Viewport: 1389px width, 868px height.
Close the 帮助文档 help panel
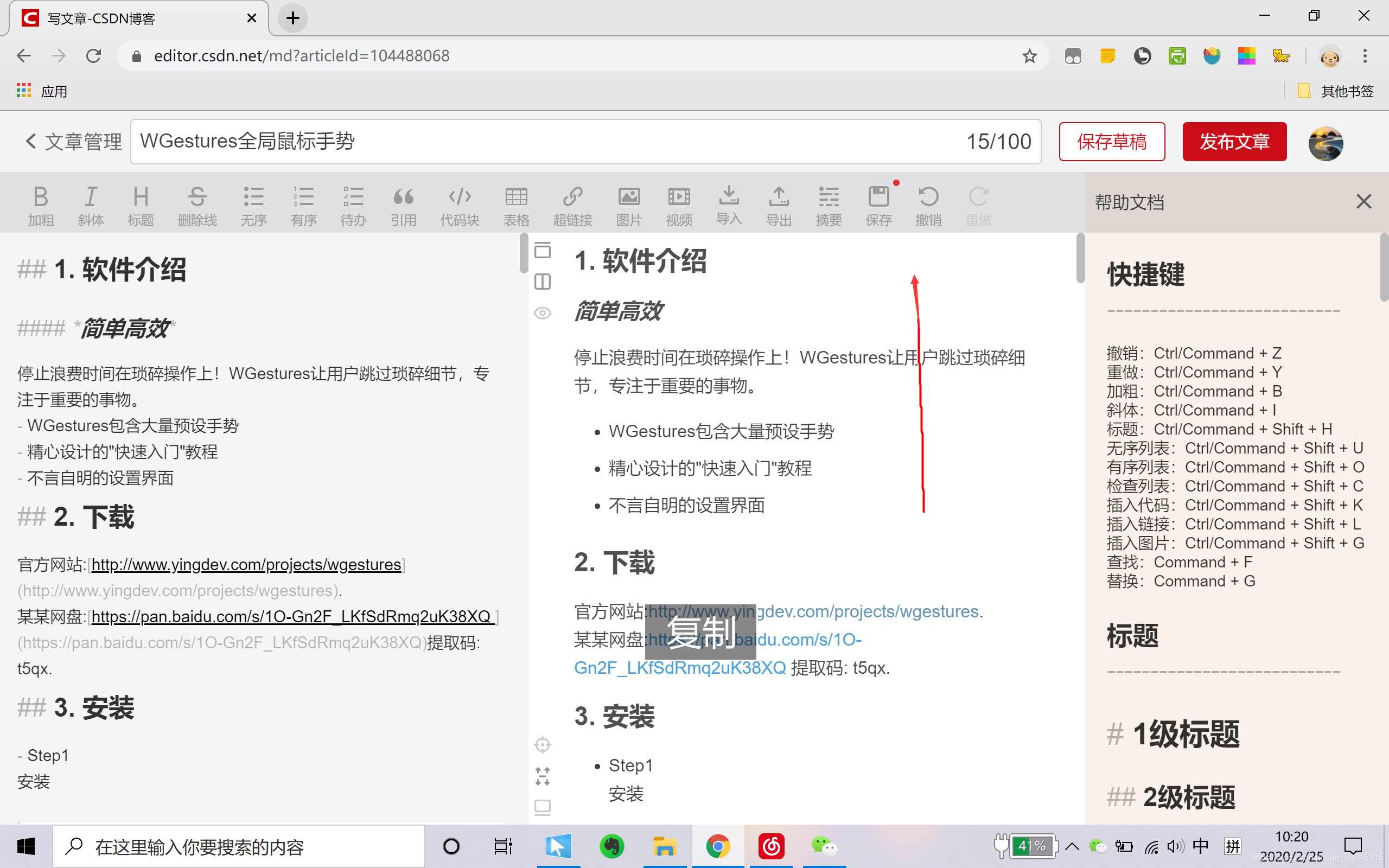pos(1363,201)
